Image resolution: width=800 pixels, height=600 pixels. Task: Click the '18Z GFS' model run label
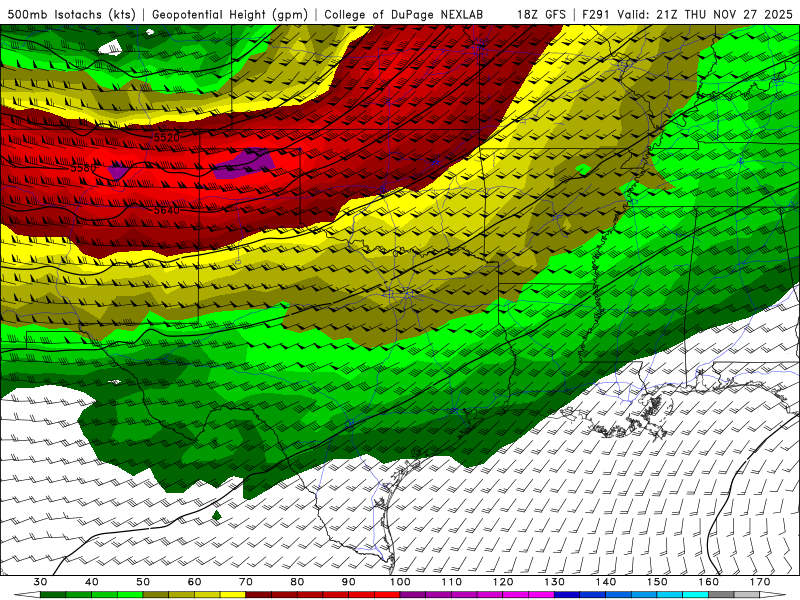click(x=541, y=14)
